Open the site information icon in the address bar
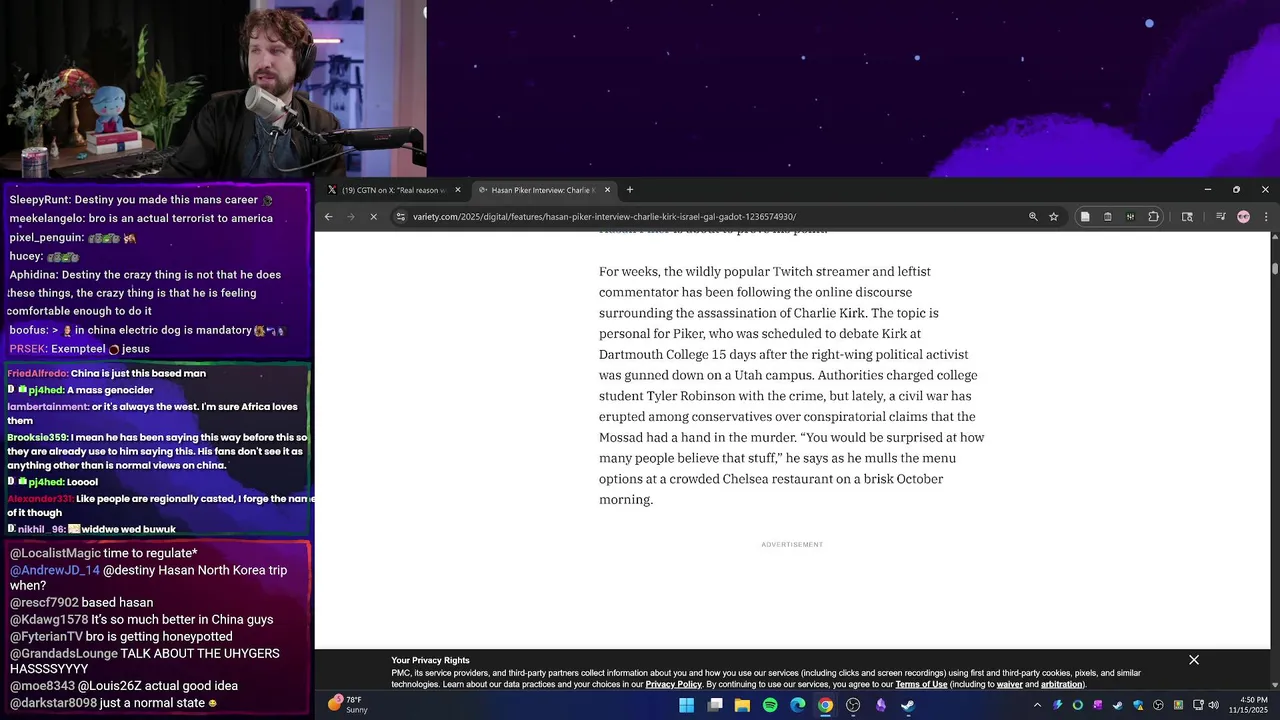The image size is (1280, 720). [401, 216]
